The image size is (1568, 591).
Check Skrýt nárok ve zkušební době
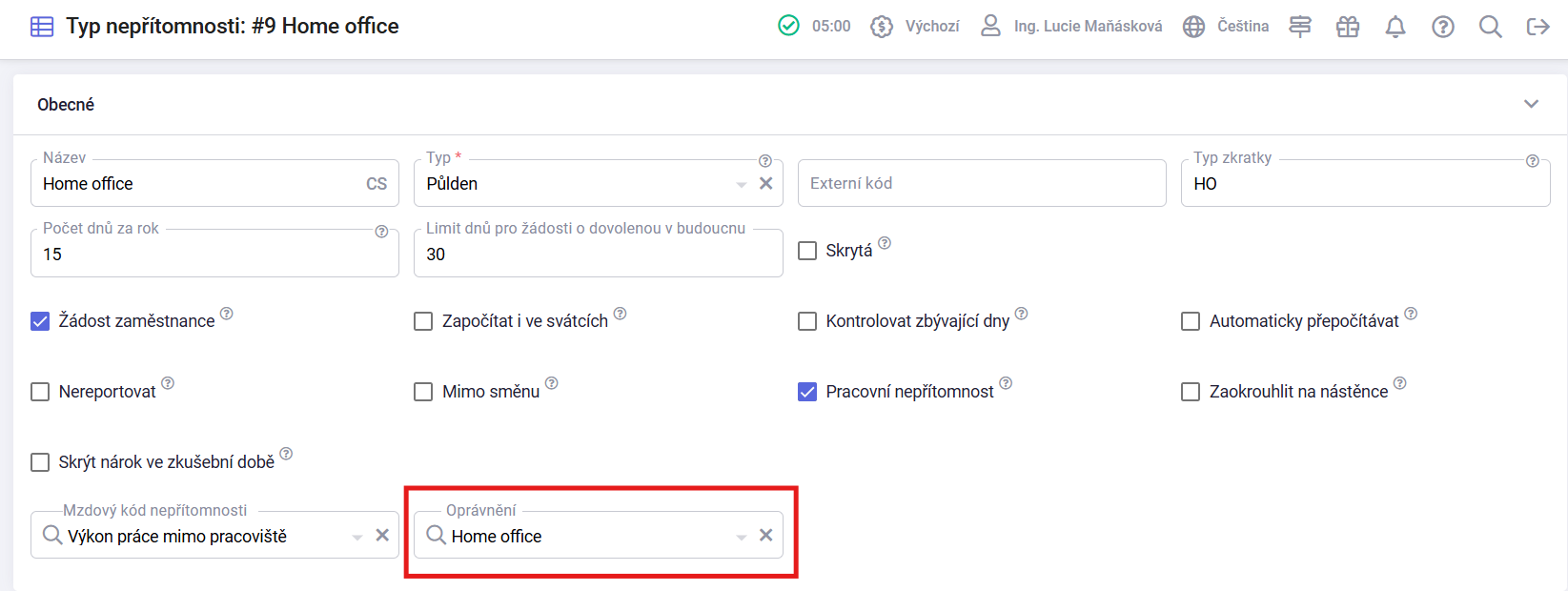40,462
